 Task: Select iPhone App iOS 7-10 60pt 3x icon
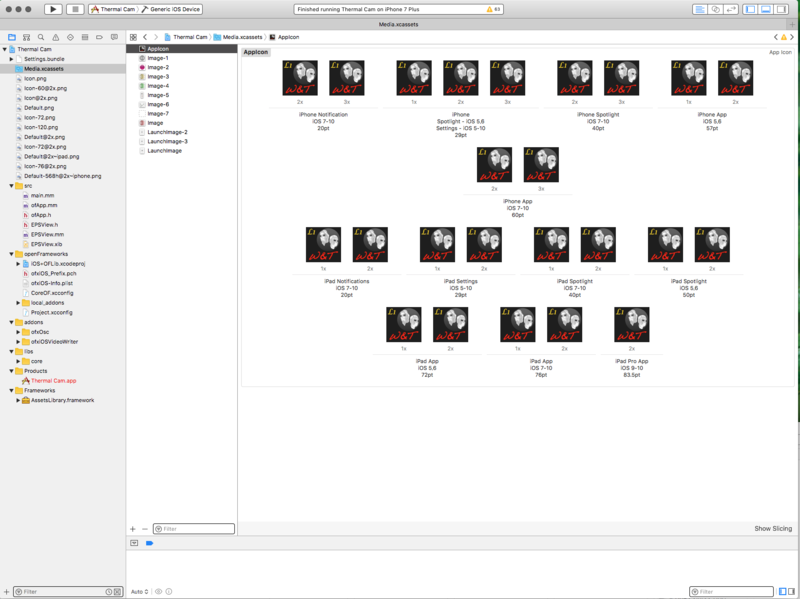tap(541, 164)
